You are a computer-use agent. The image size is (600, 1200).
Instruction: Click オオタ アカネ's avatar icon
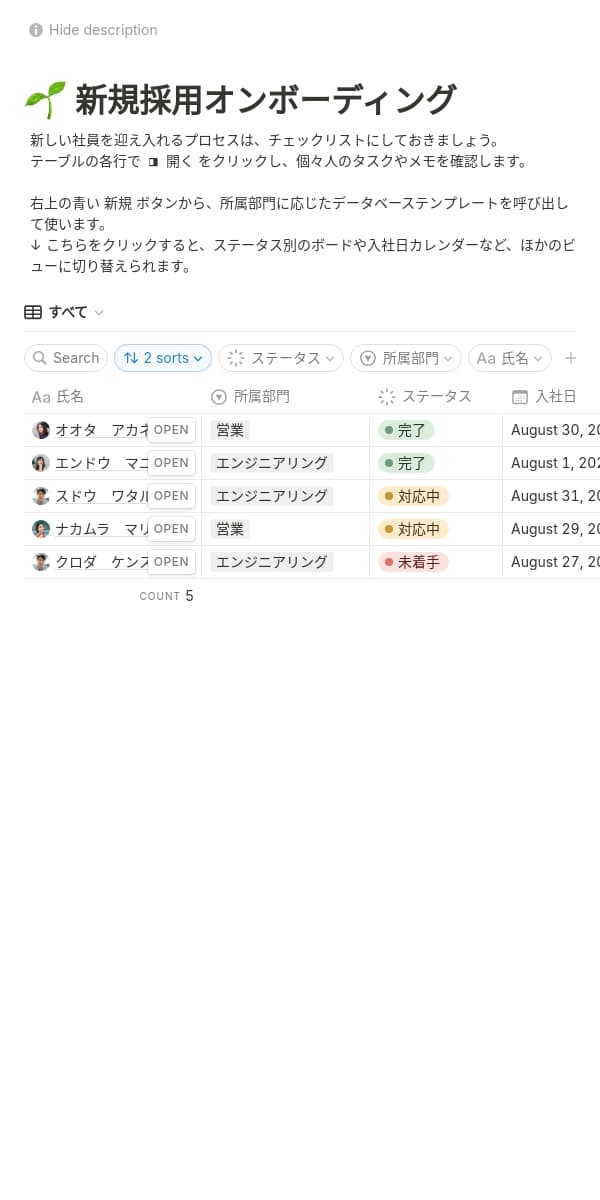pos(41,430)
